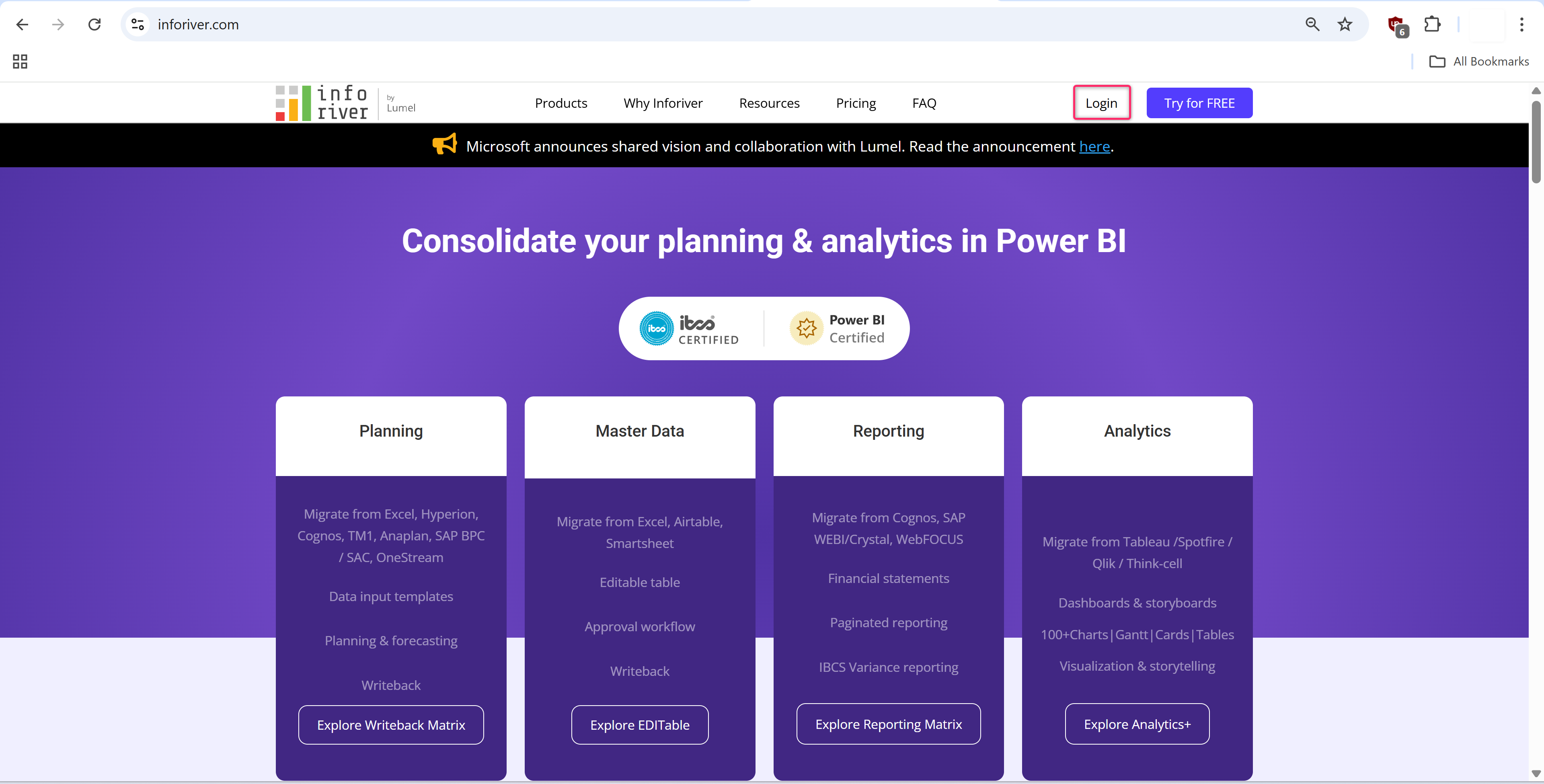Click the Inforiver logo
Viewport: 1544px width, 784px height.
(x=322, y=103)
